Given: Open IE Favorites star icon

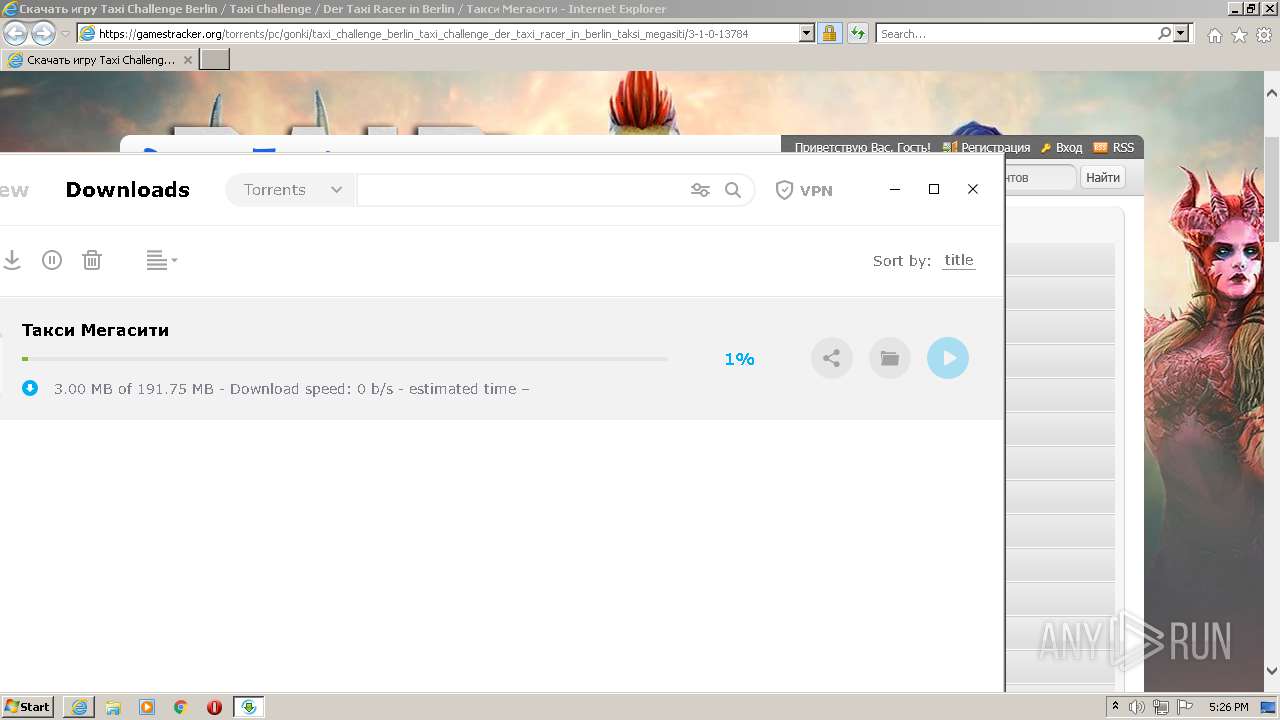Looking at the screenshot, I should tap(1239, 35).
